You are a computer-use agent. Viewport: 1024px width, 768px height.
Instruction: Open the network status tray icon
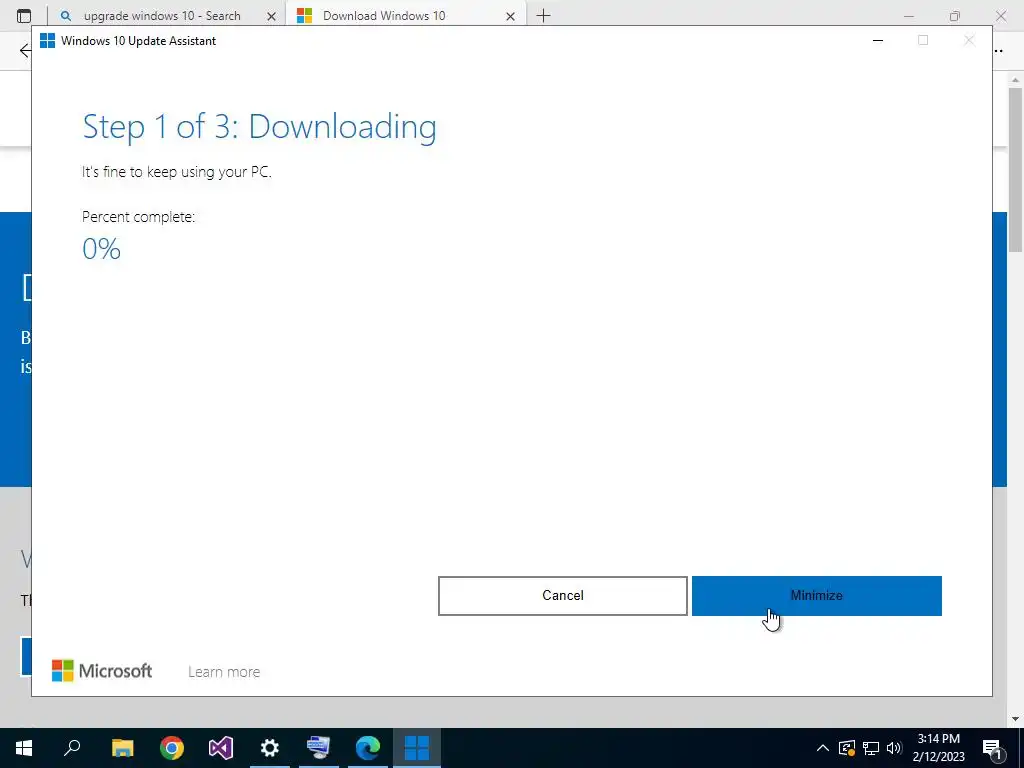pos(871,748)
